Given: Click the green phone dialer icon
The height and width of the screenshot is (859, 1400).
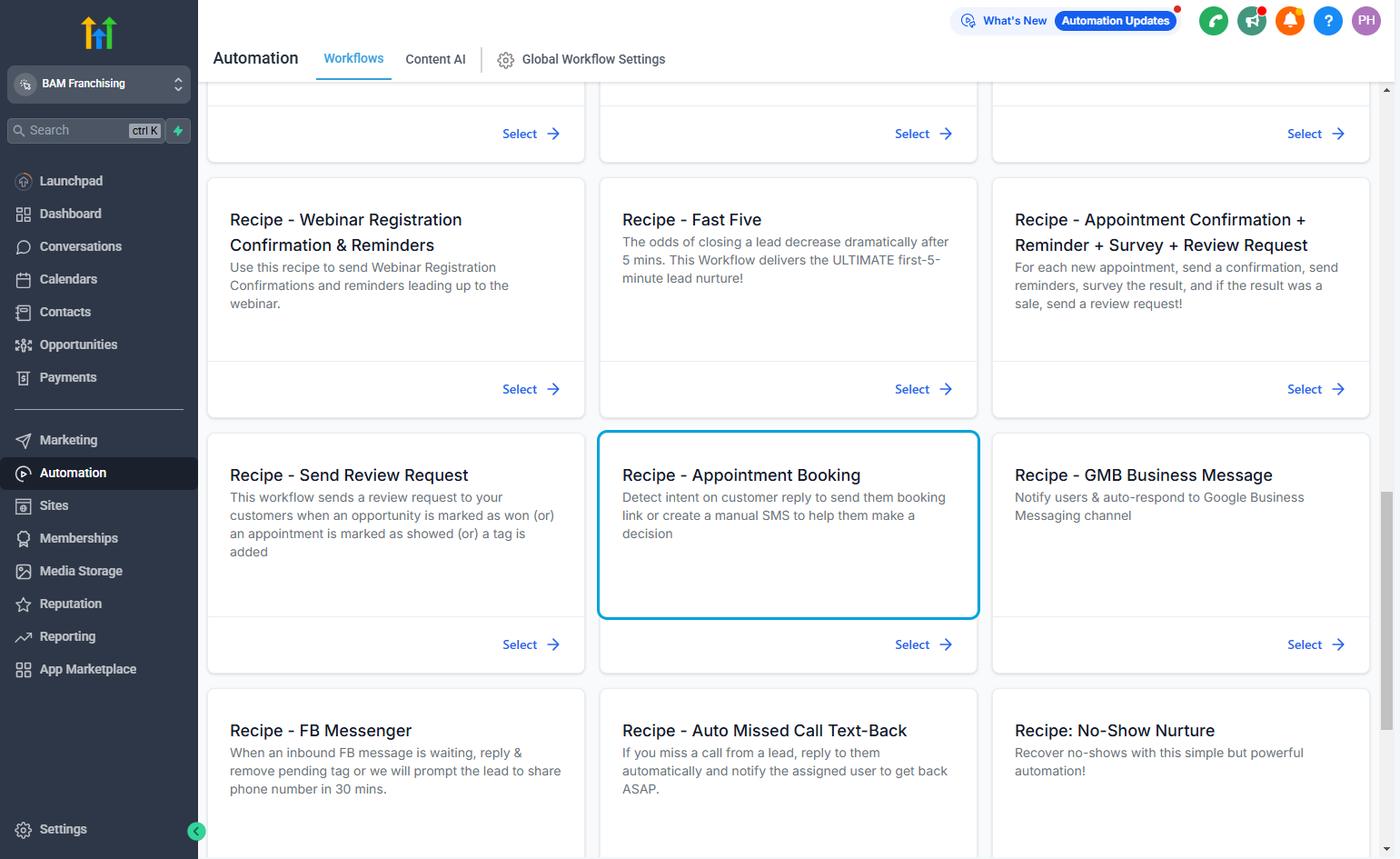Looking at the screenshot, I should tap(1213, 21).
